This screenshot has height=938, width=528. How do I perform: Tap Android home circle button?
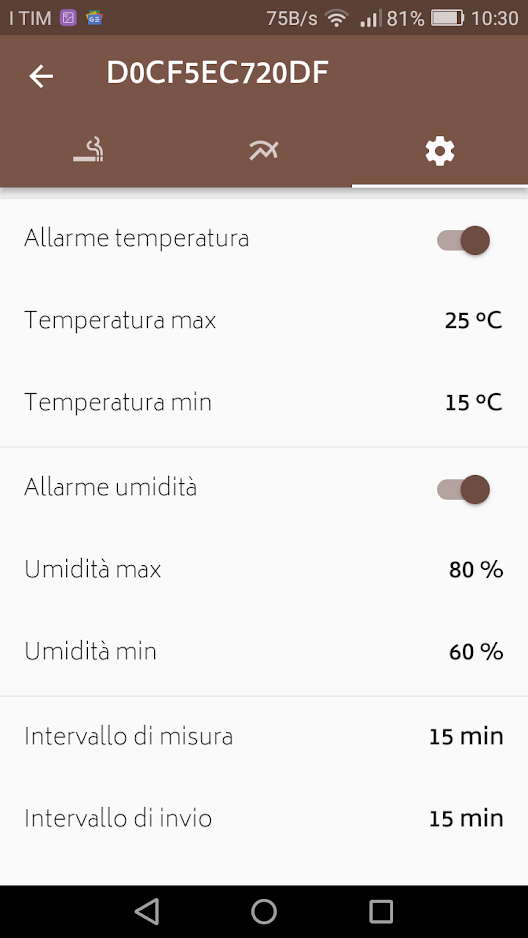pos(264,912)
